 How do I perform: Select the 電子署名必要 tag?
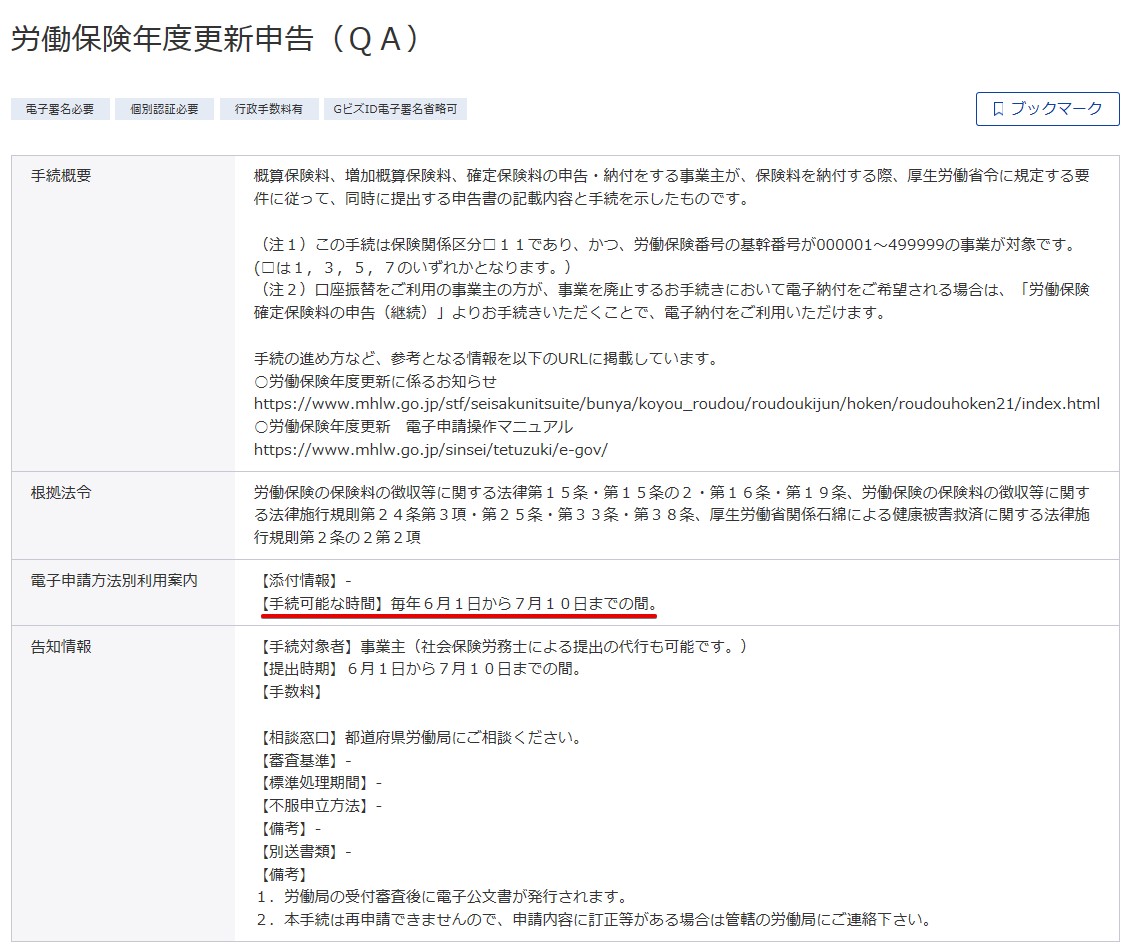60,109
